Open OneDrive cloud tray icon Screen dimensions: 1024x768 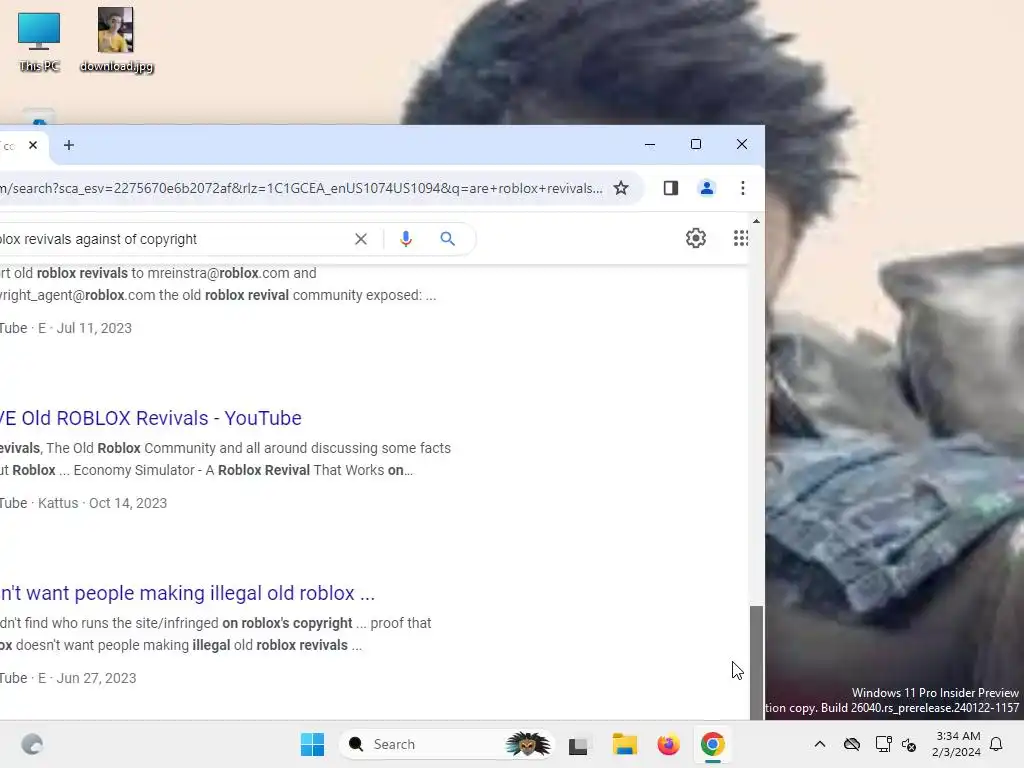pos(852,744)
